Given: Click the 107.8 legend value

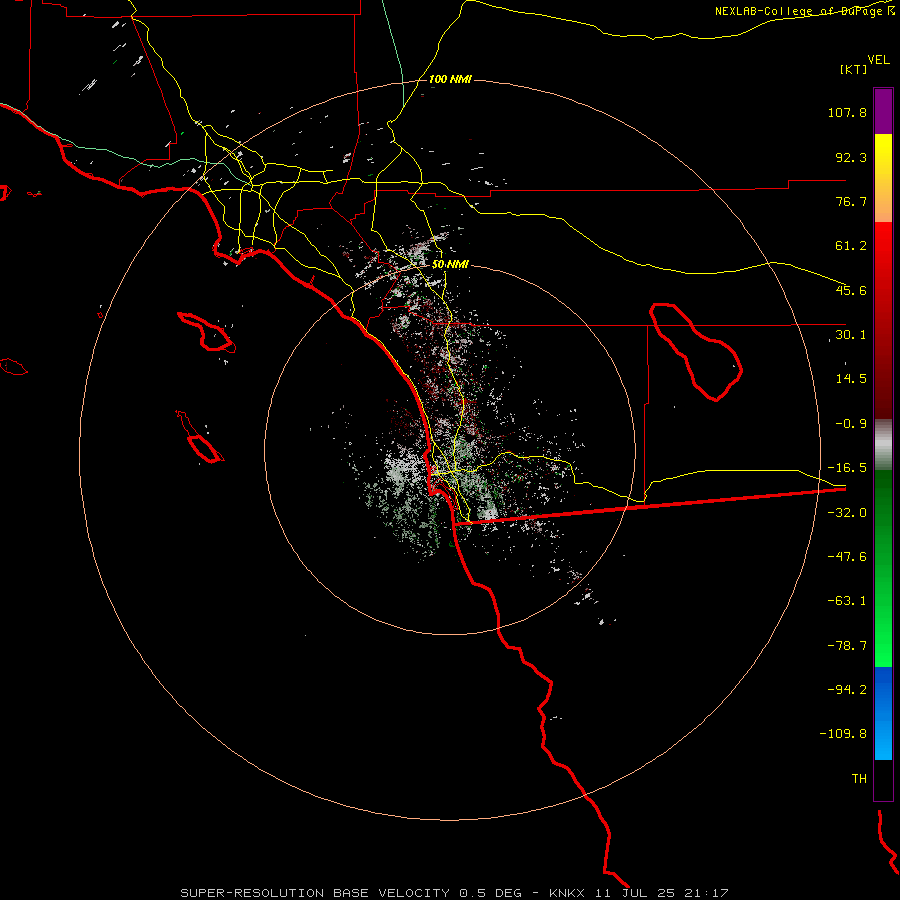Looking at the screenshot, I should coord(847,112).
